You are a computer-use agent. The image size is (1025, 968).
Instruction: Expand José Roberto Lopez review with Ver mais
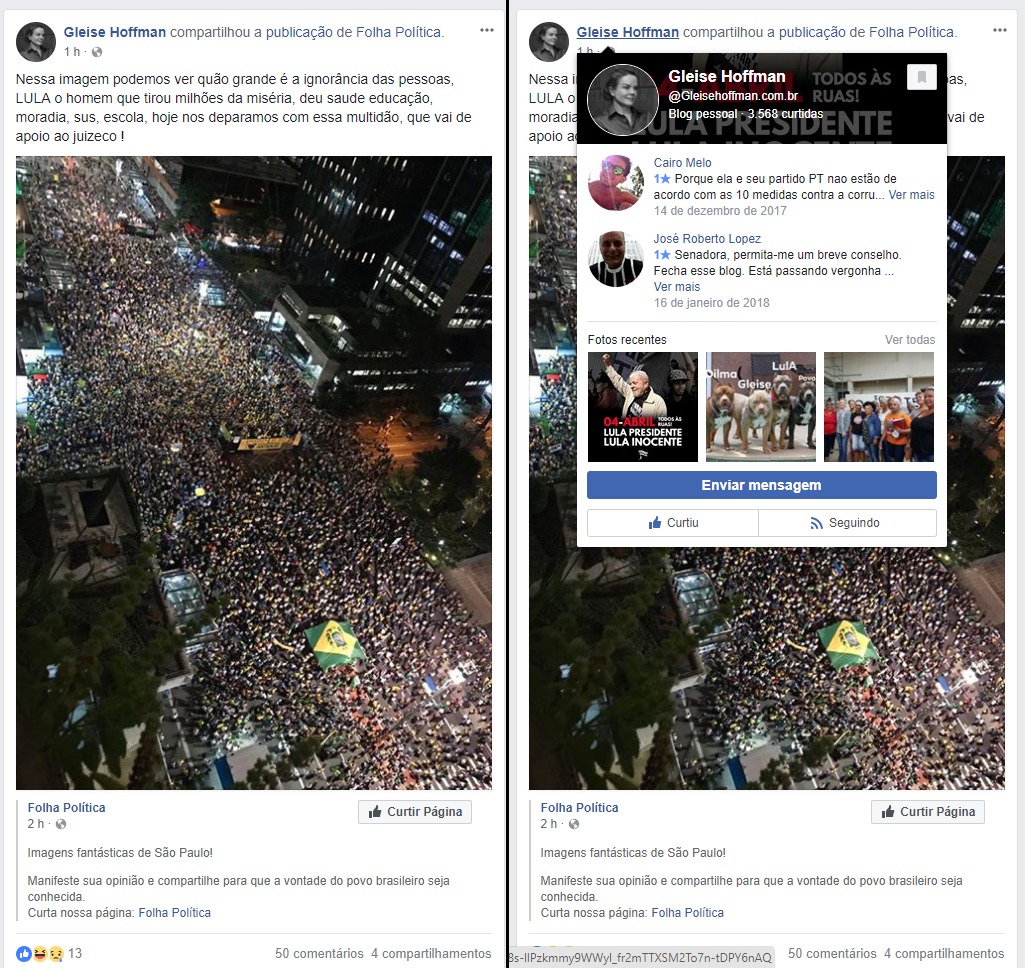coord(677,287)
